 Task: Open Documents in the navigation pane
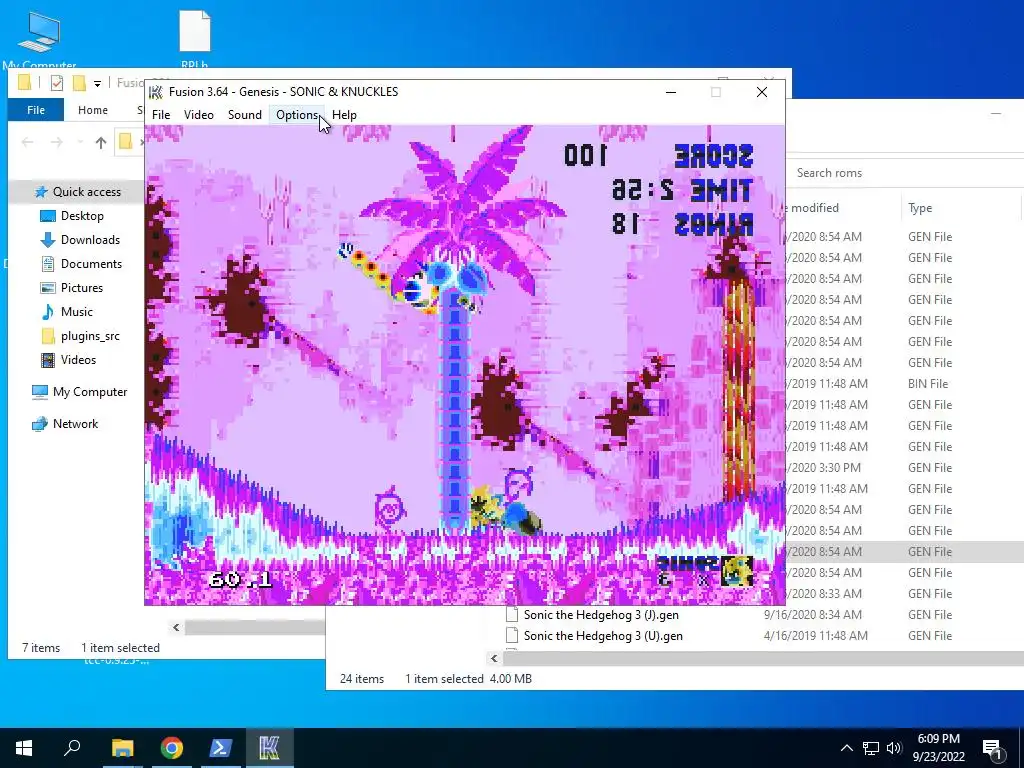(x=91, y=264)
